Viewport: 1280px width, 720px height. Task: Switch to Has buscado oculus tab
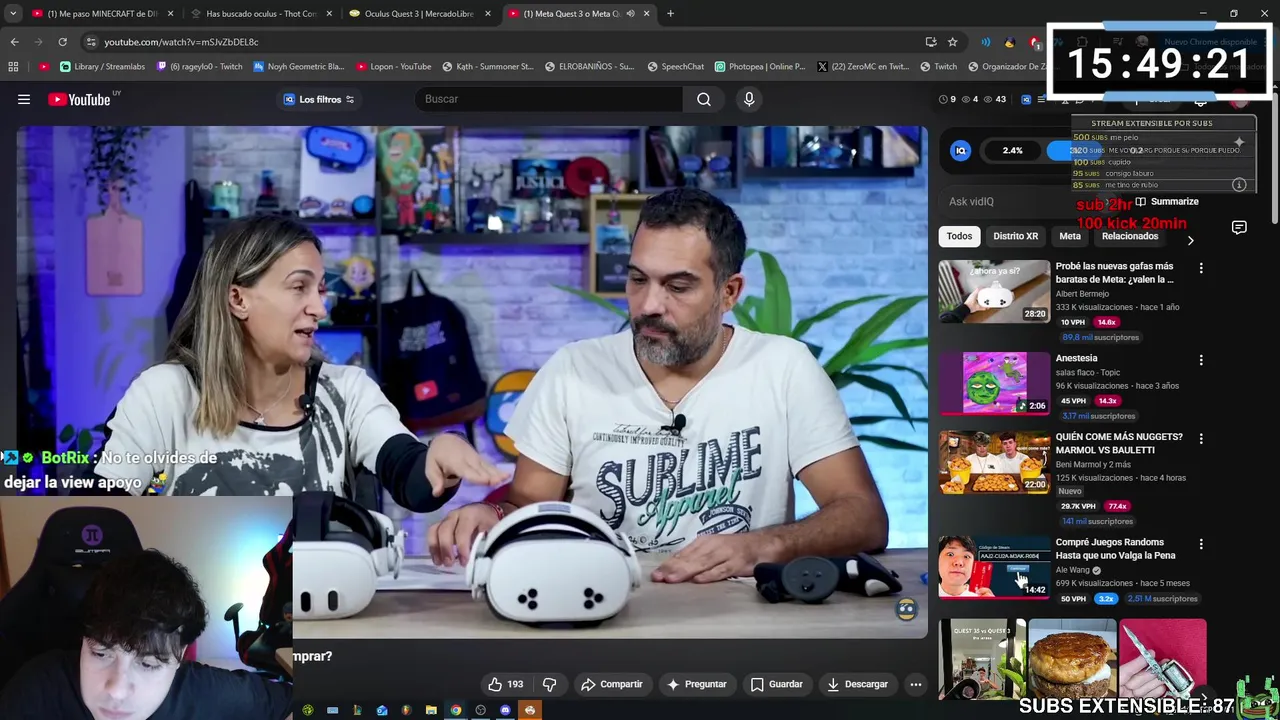click(262, 14)
